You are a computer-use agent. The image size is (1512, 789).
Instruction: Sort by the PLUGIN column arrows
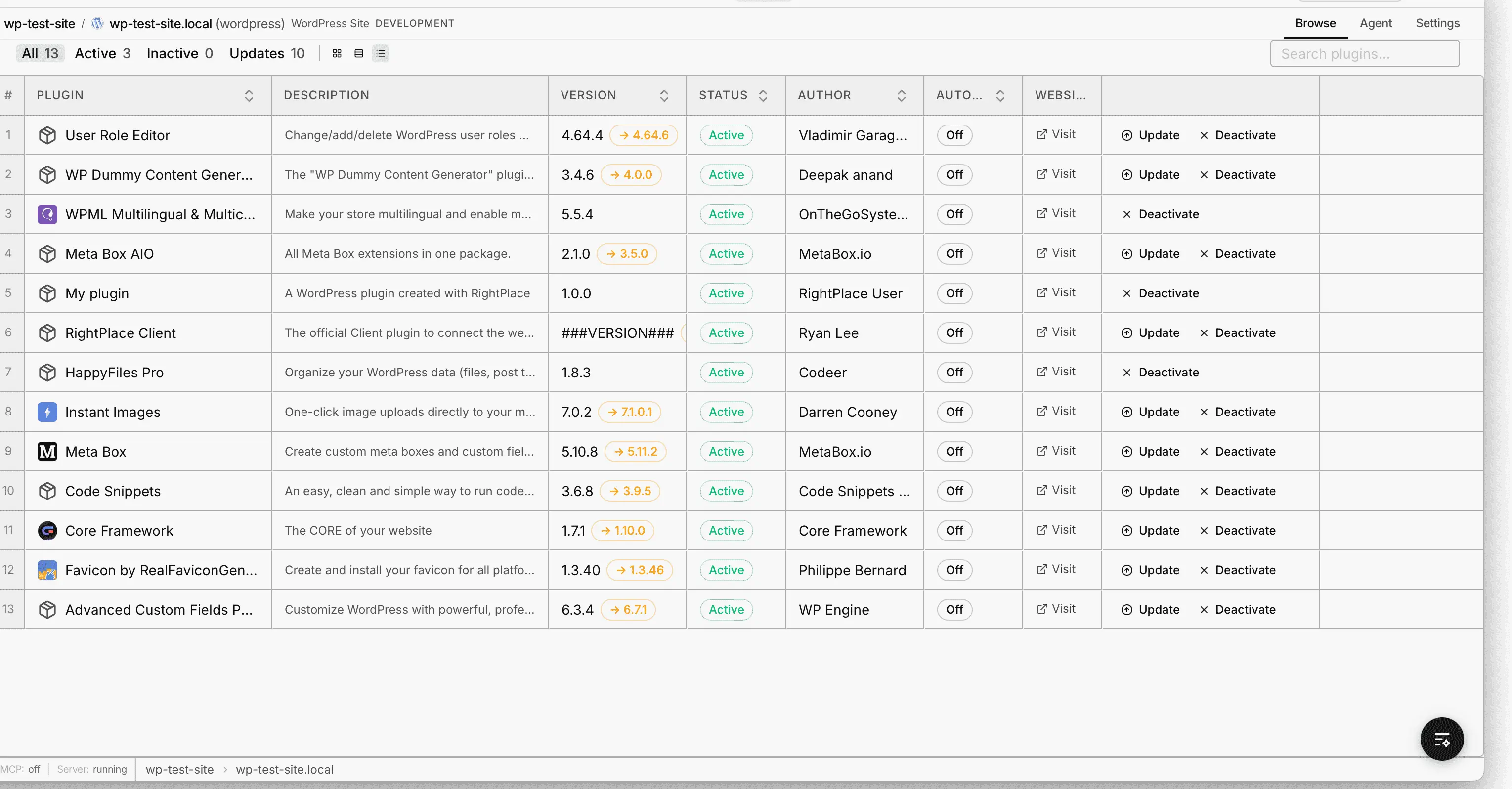(249, 96)
